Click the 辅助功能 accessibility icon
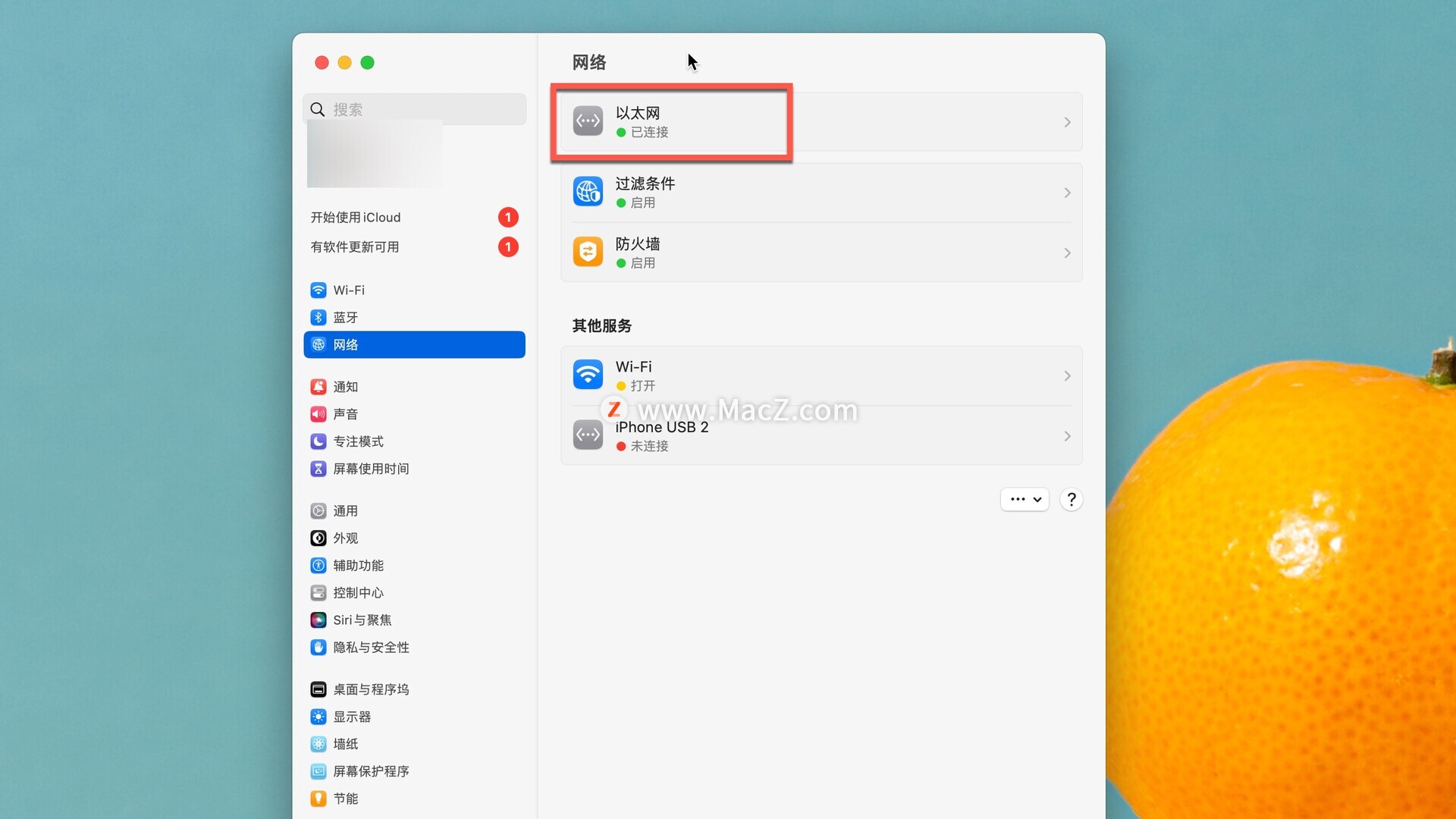Screen dimensions: 1456x819 coord(318,566)
